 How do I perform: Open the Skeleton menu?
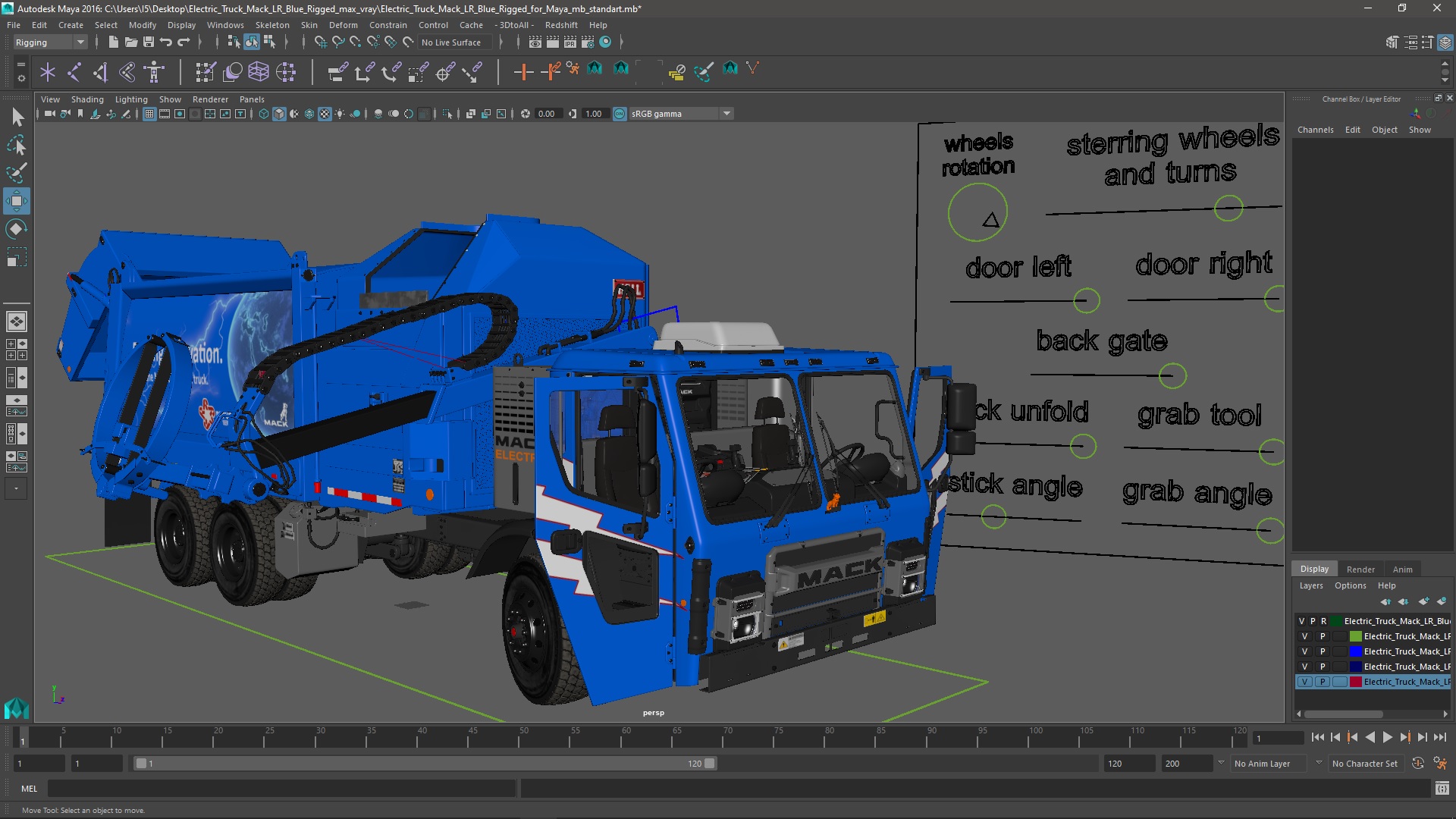[271, 25]
